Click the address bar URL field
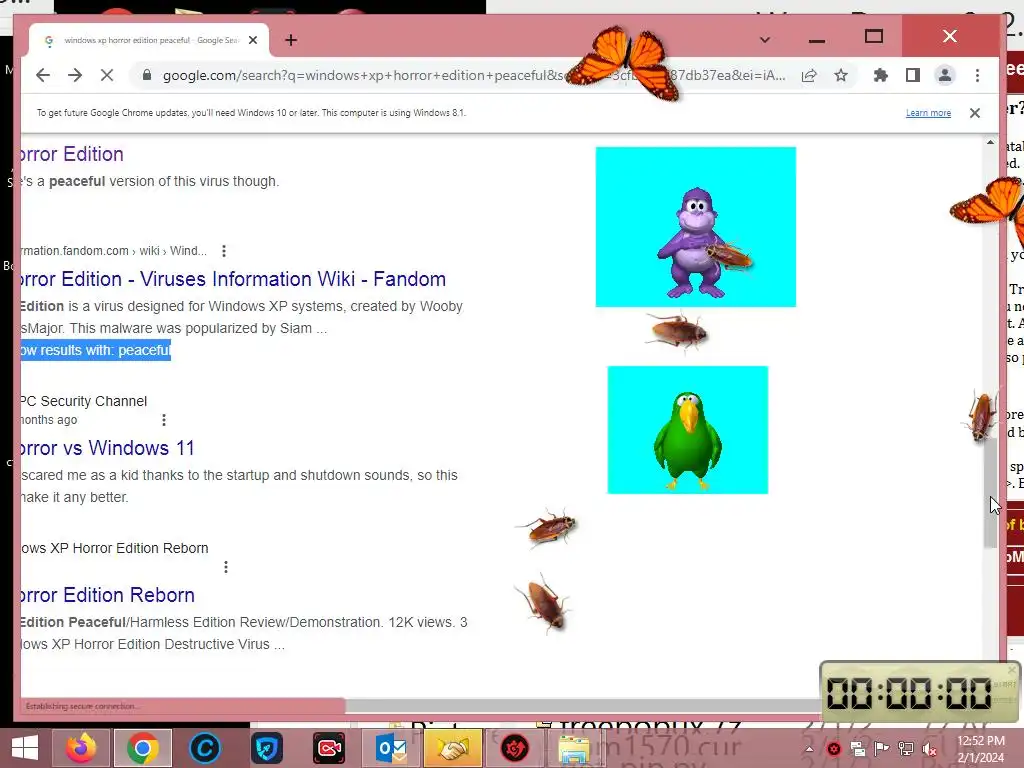 pos(474,75)
